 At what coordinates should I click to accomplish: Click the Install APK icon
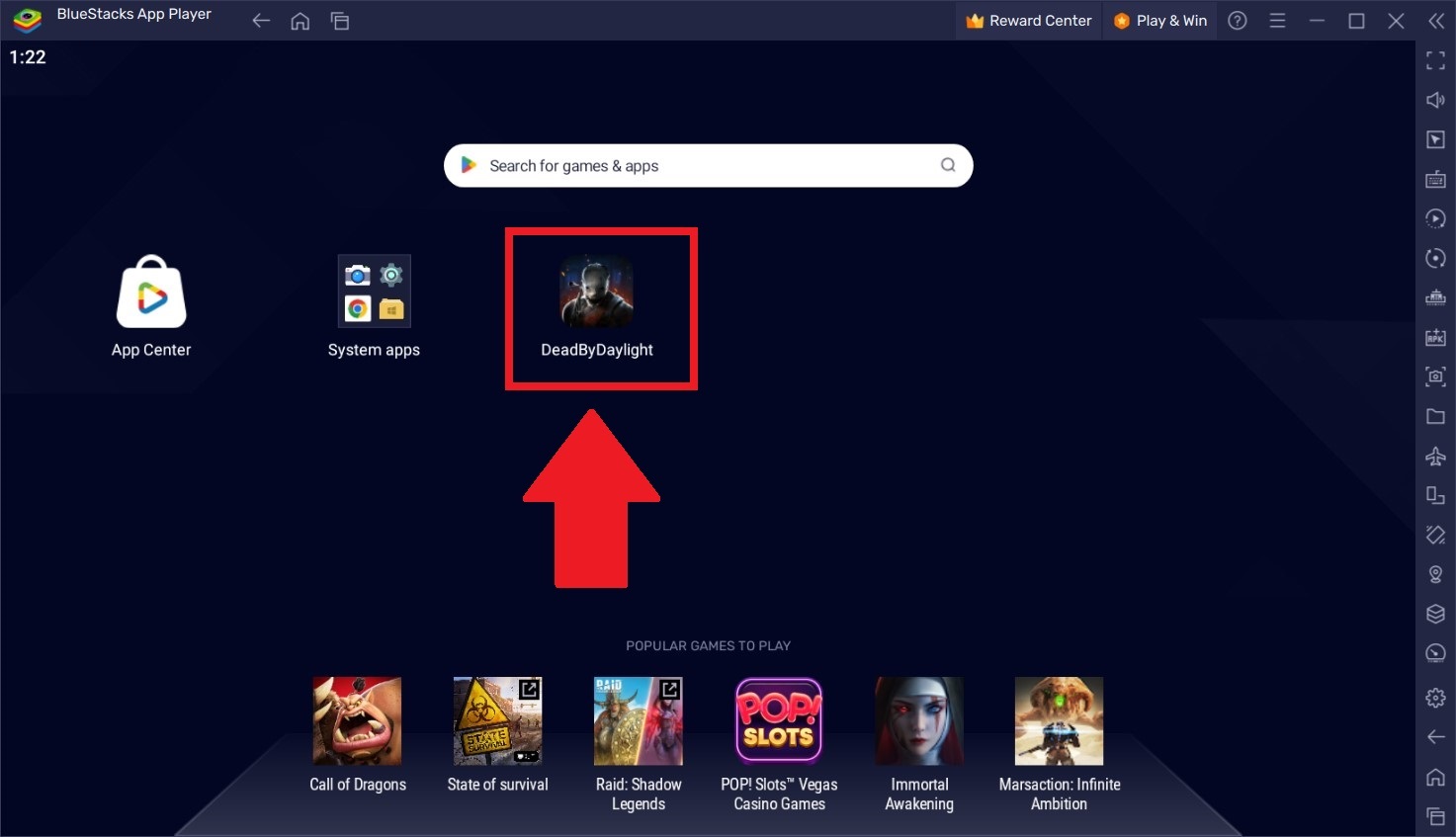coord(1436,337)
